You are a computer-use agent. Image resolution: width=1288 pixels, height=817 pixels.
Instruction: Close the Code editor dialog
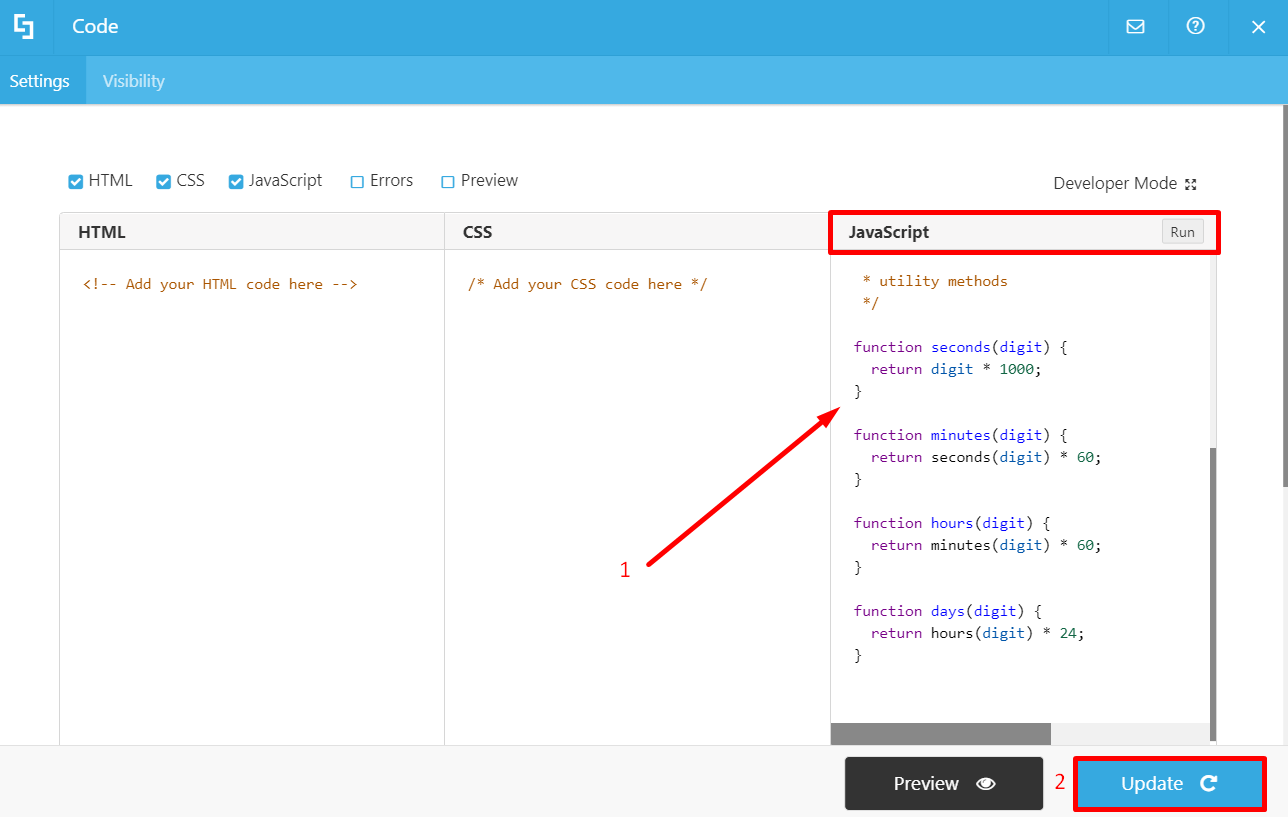pyautogui.click(x=1258, y=27)
